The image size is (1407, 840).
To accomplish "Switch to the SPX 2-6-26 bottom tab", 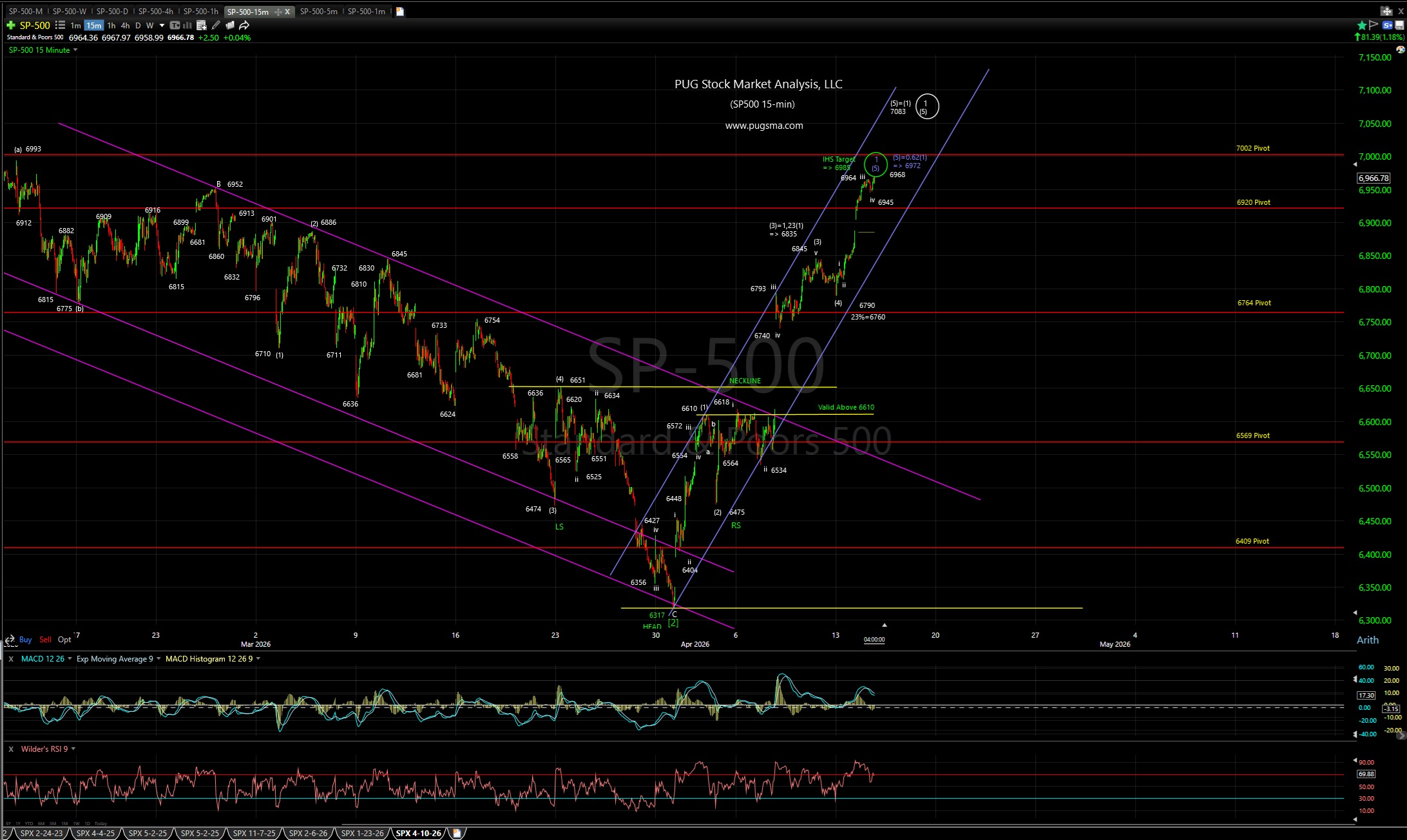I will coord(308,834).
